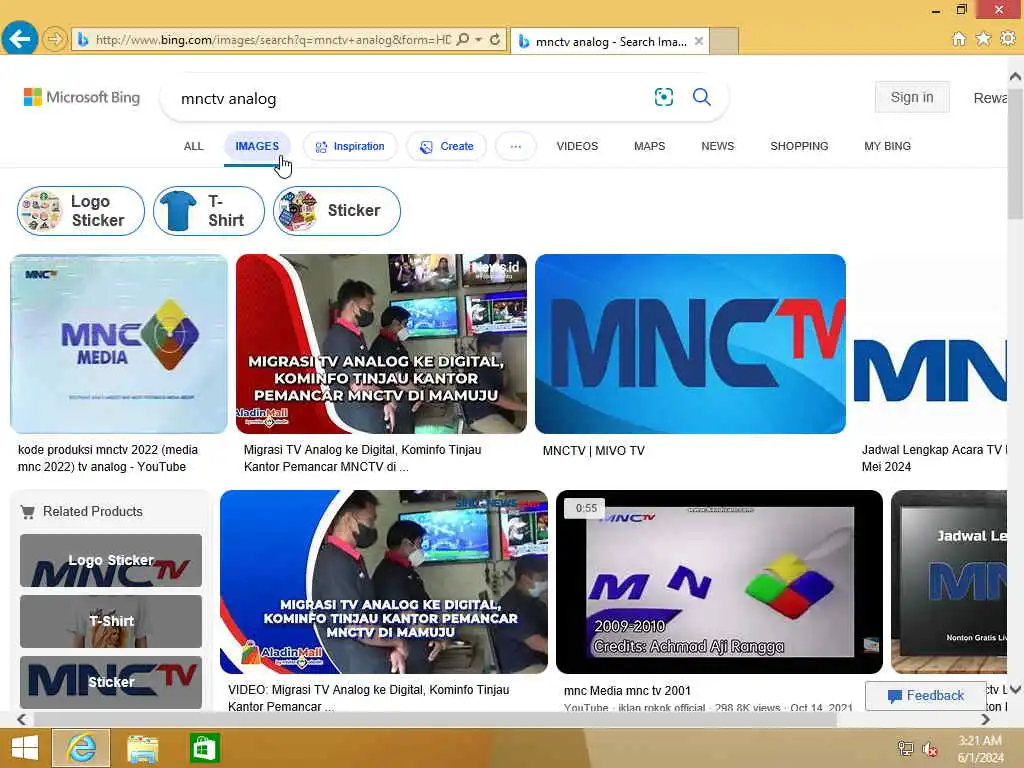
Task: Open Favorites with the star icon
Action: pyautogui.click(x=983, y=39)
